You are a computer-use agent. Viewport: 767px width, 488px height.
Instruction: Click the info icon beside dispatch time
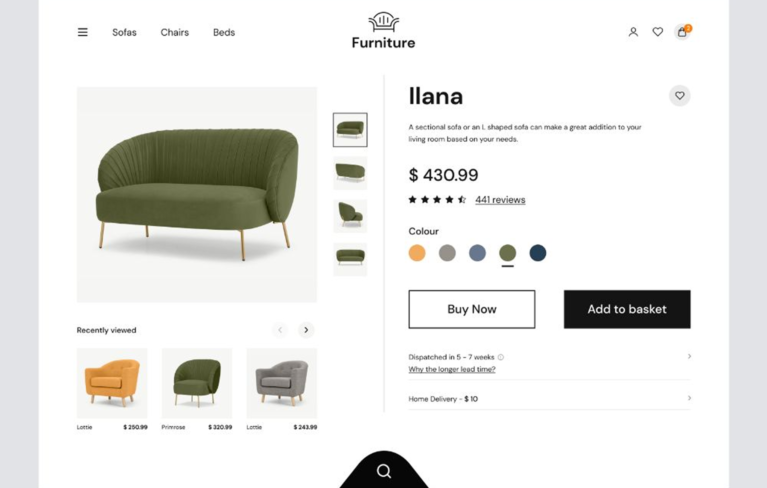click(x=501, y=357)
